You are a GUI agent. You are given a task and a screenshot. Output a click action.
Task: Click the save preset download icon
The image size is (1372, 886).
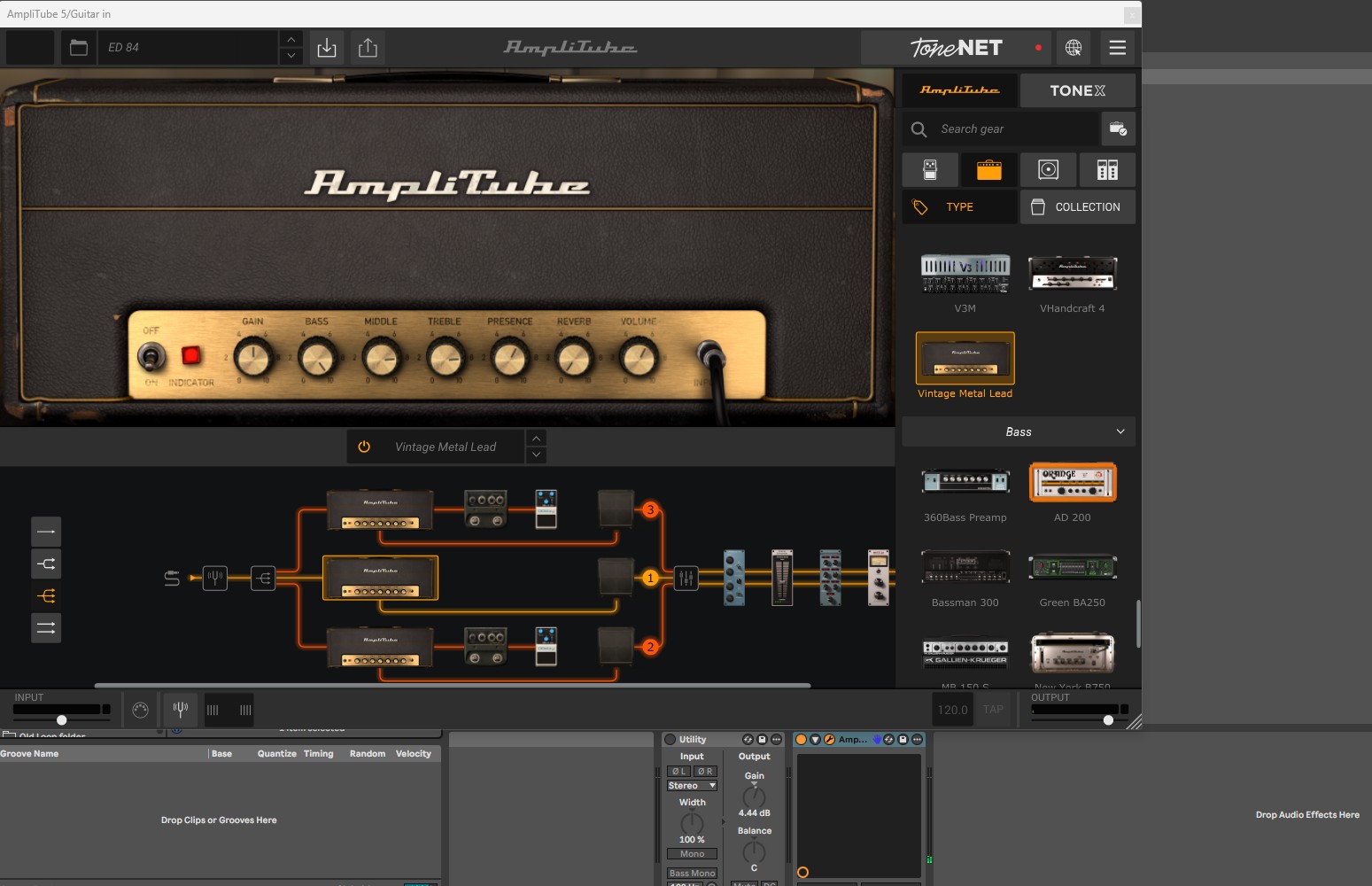pos(327,48)
